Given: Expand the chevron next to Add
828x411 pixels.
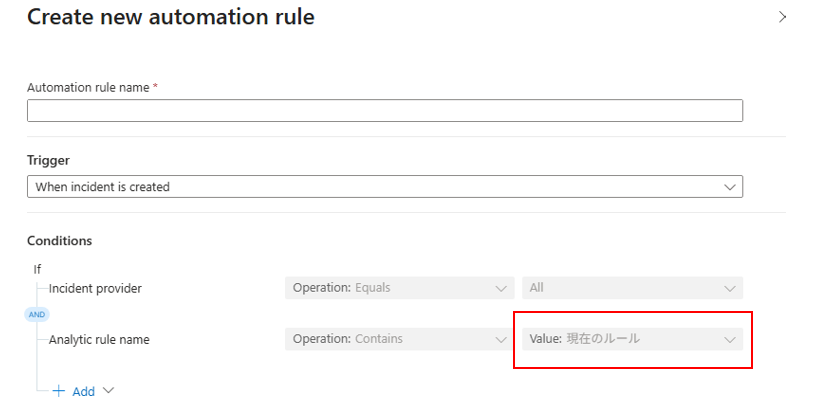Looking at the screenshot, I should [x=108, y=391].
